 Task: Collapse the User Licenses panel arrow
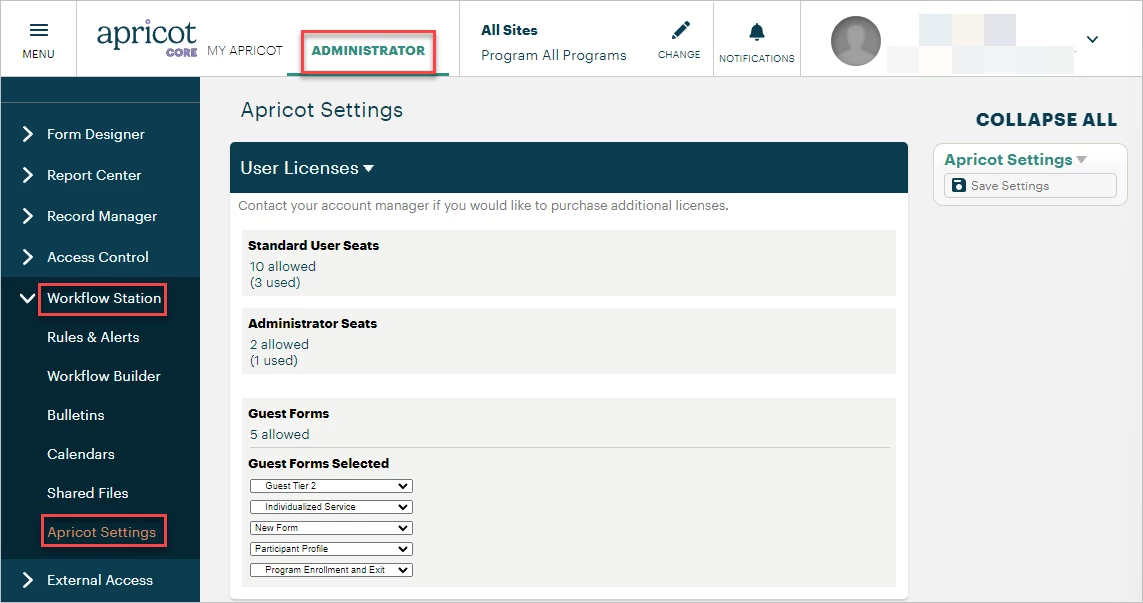pos(369,168)
